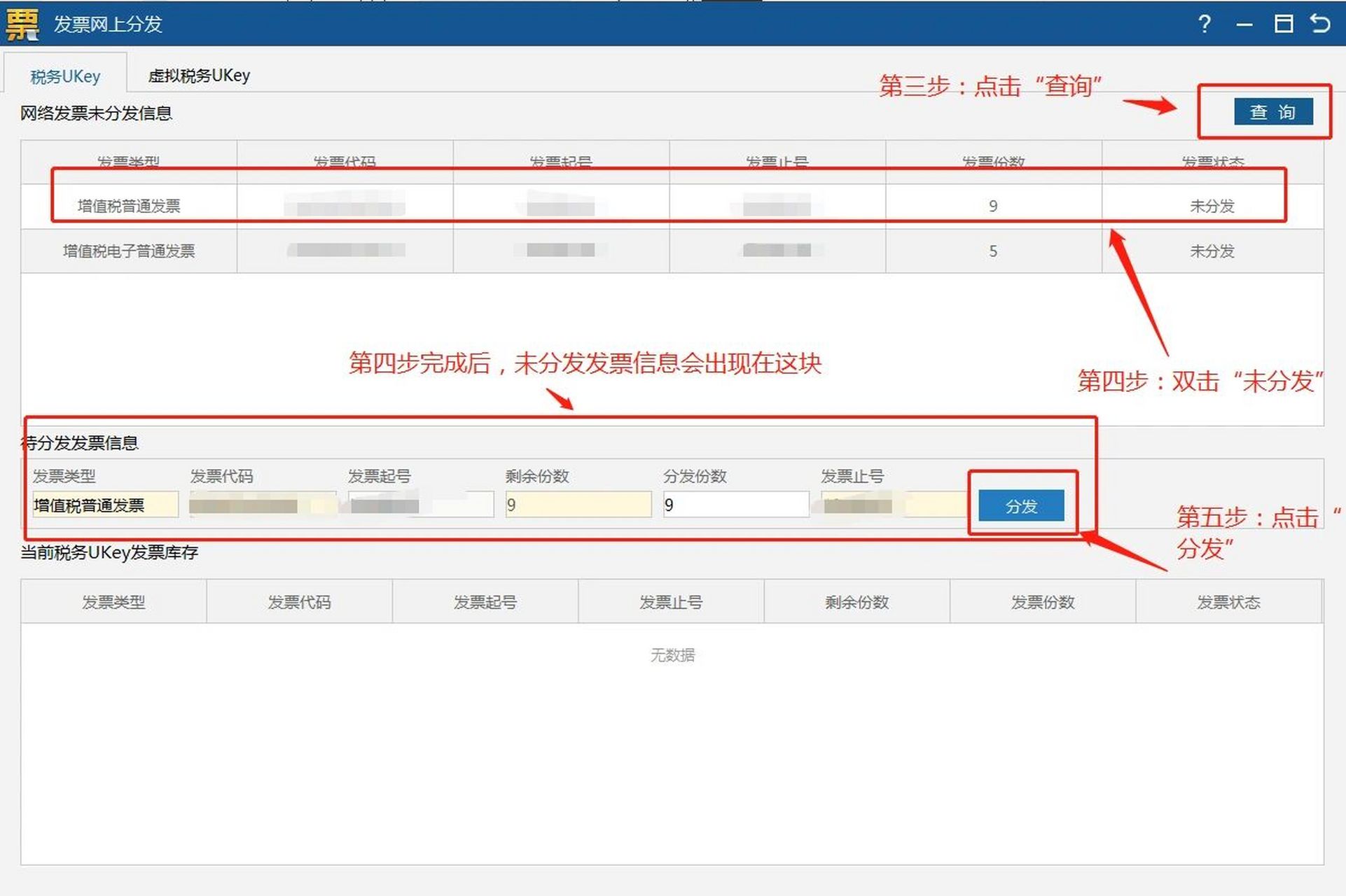
Task: Click the 无数据 placeholder text
Action: (672, 655)
